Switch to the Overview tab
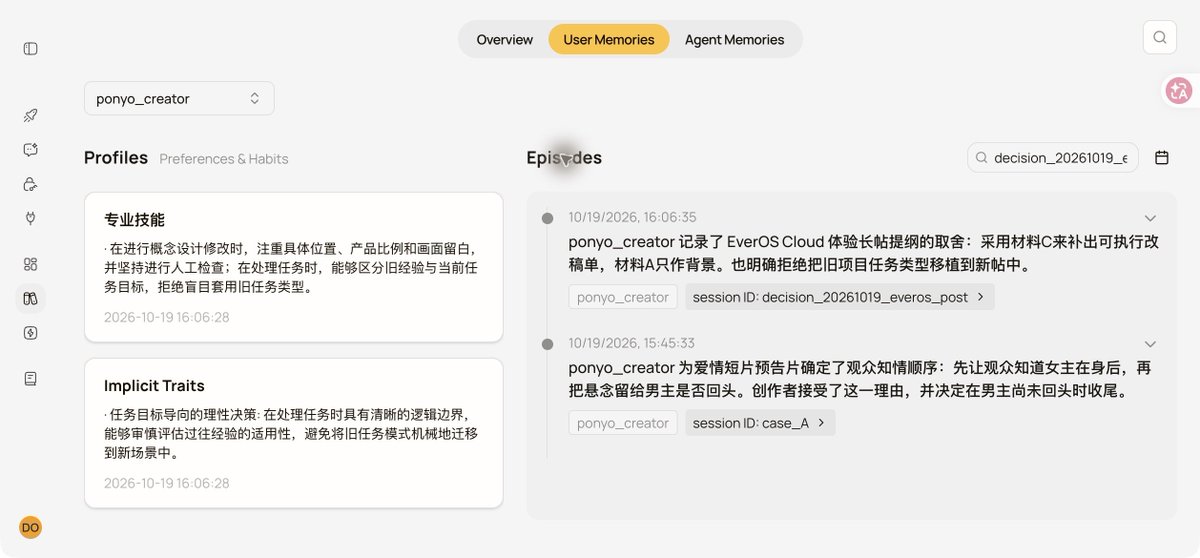Viewport: 1200px width, 558px height. click(x=505, y=40)
